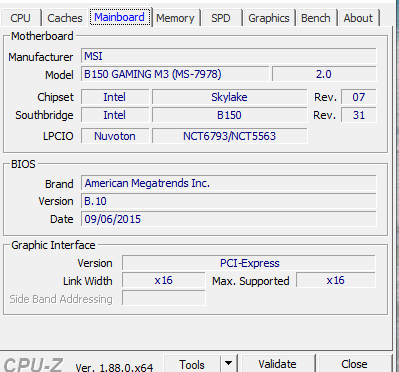The height and width of the screenshot is (372, 399).
Task: Select the NCT6793/NCT5563 value
Action: pos(229,136)
